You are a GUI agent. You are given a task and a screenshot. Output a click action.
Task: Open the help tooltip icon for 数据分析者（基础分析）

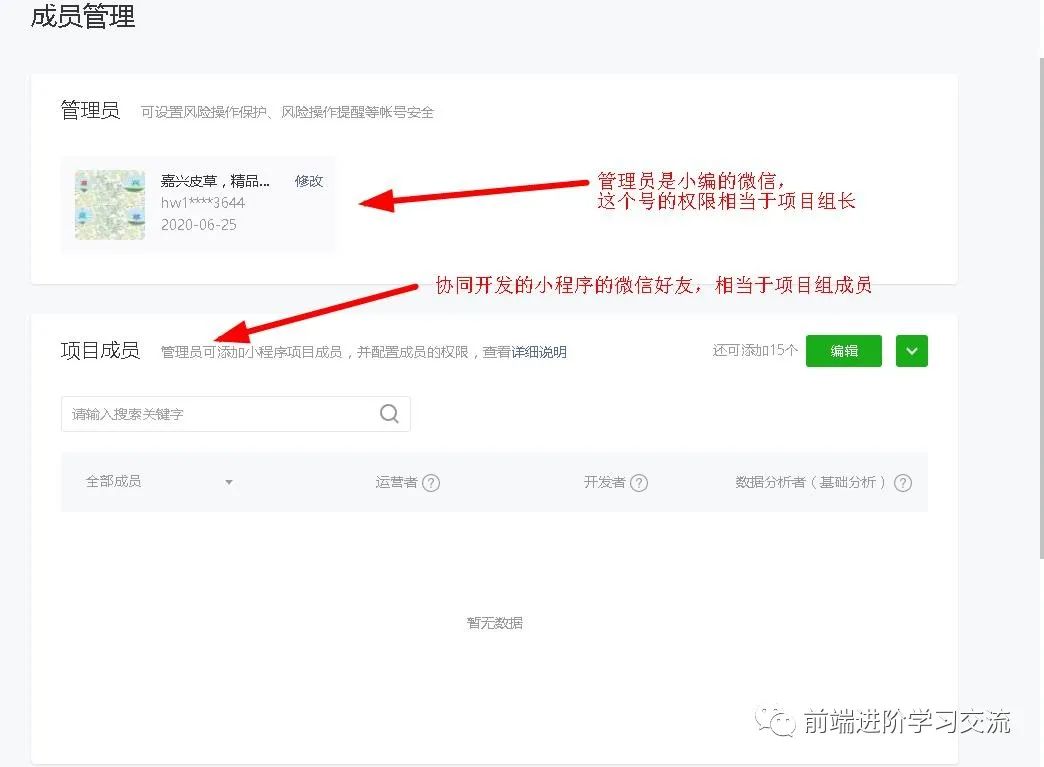(902, 483)
